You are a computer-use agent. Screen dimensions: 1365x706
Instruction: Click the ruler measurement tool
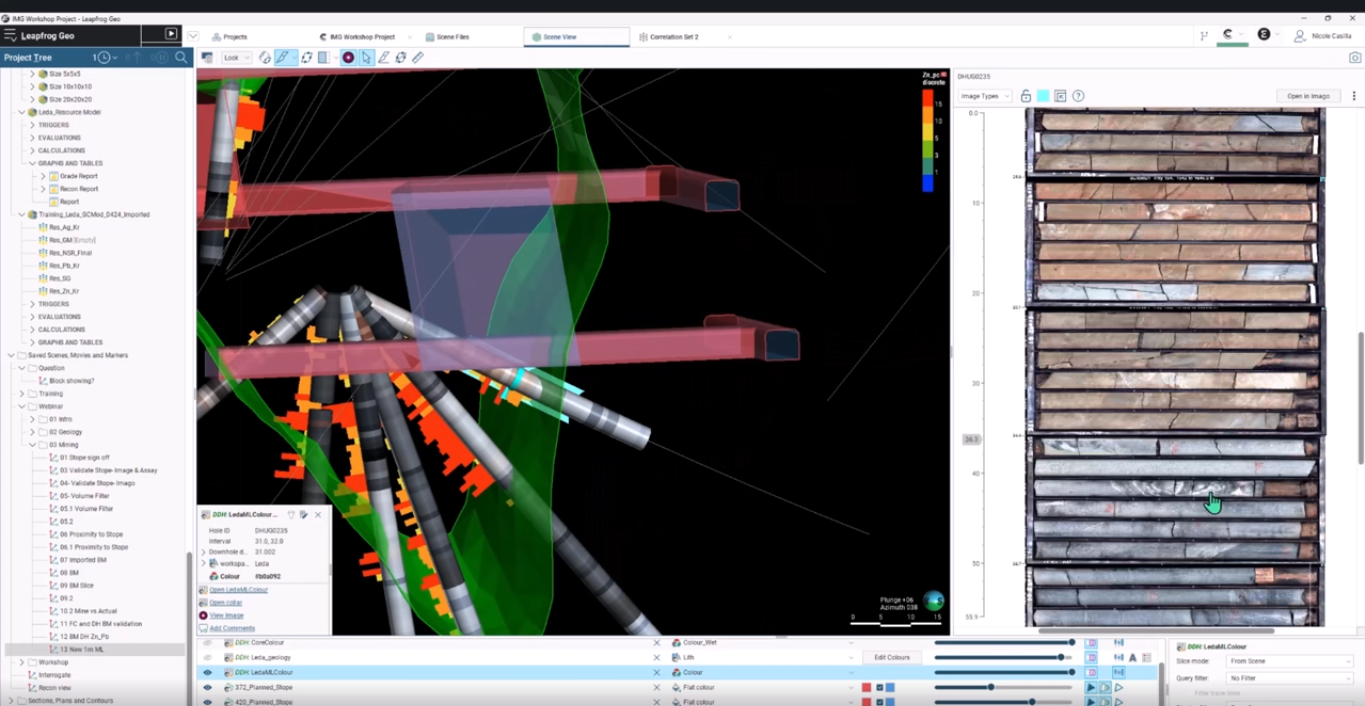point(418,58)
